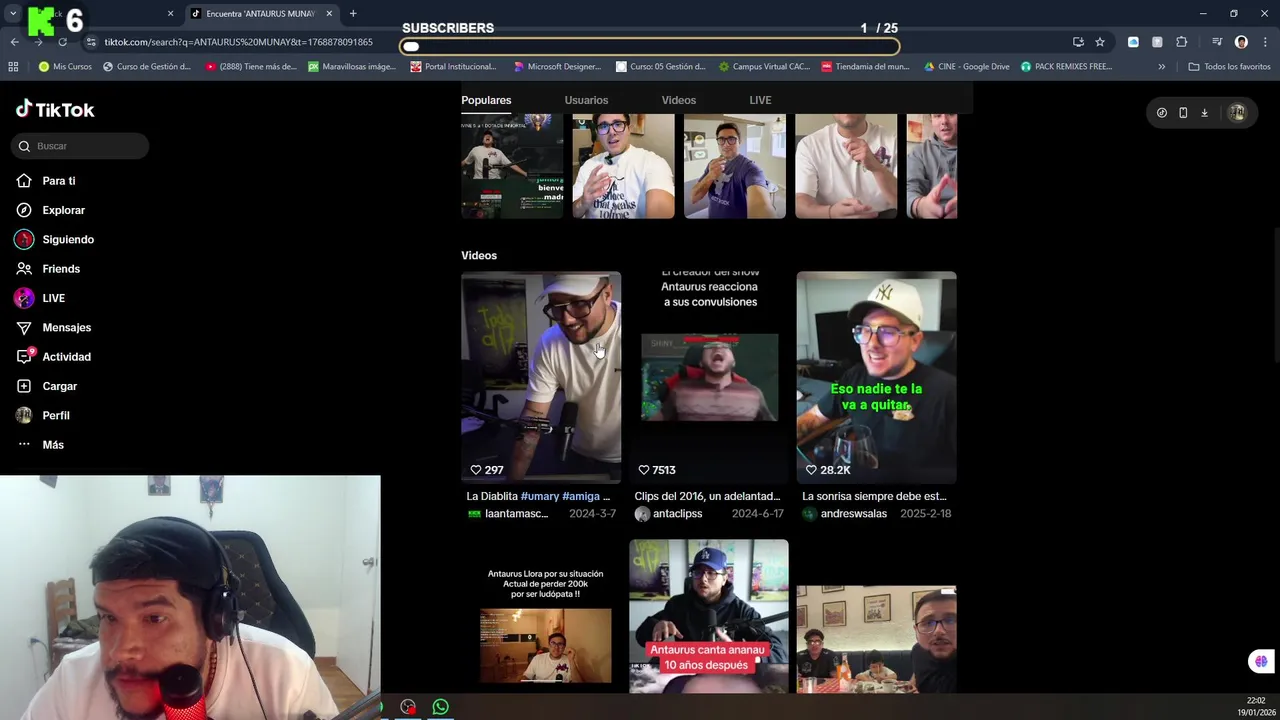Open Chrome extensions puzzle icon

tap(1182, 42)
